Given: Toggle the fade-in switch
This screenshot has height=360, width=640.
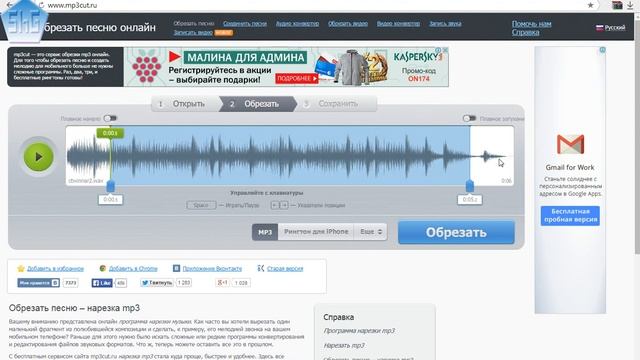Looking at the screenshot, I should coord(110,118).
